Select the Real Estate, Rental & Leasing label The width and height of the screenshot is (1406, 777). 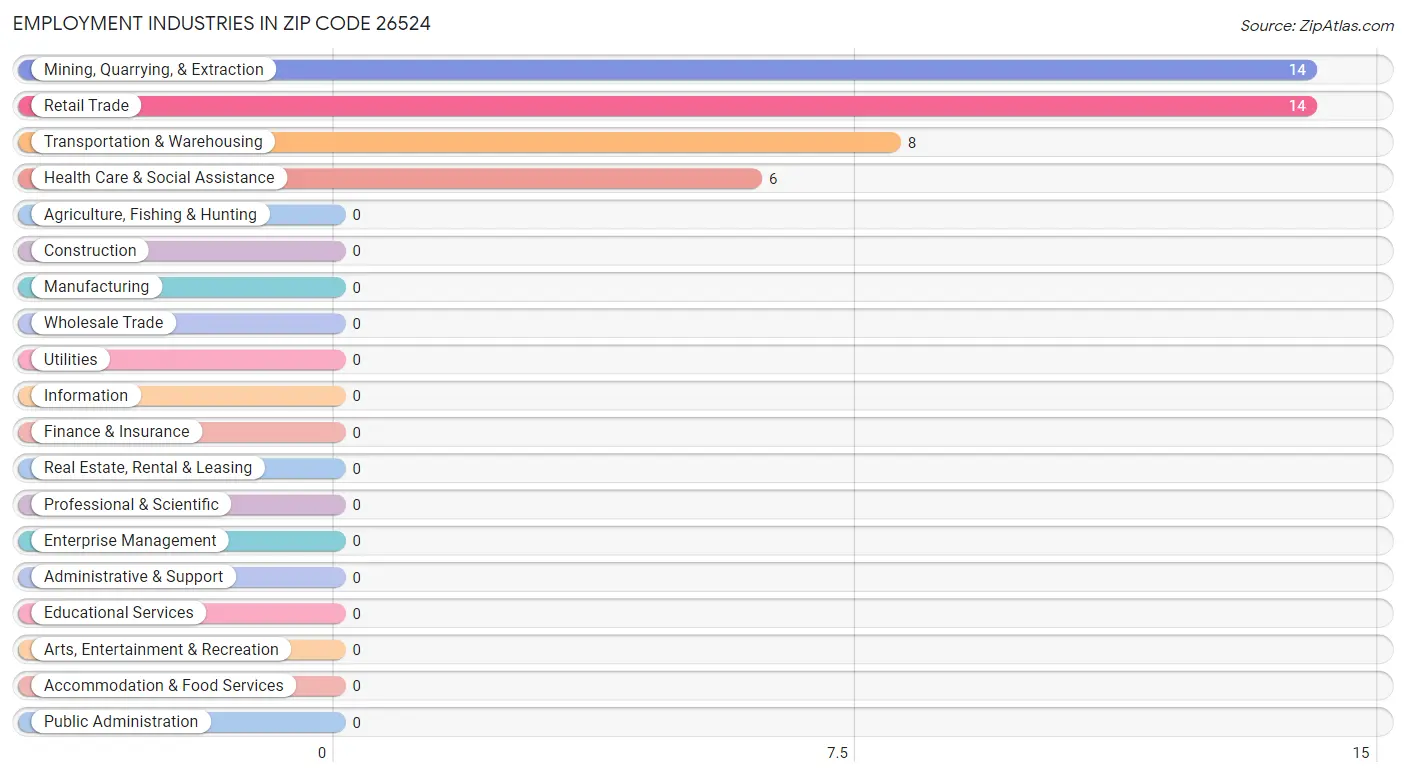(x=148, y=468)
